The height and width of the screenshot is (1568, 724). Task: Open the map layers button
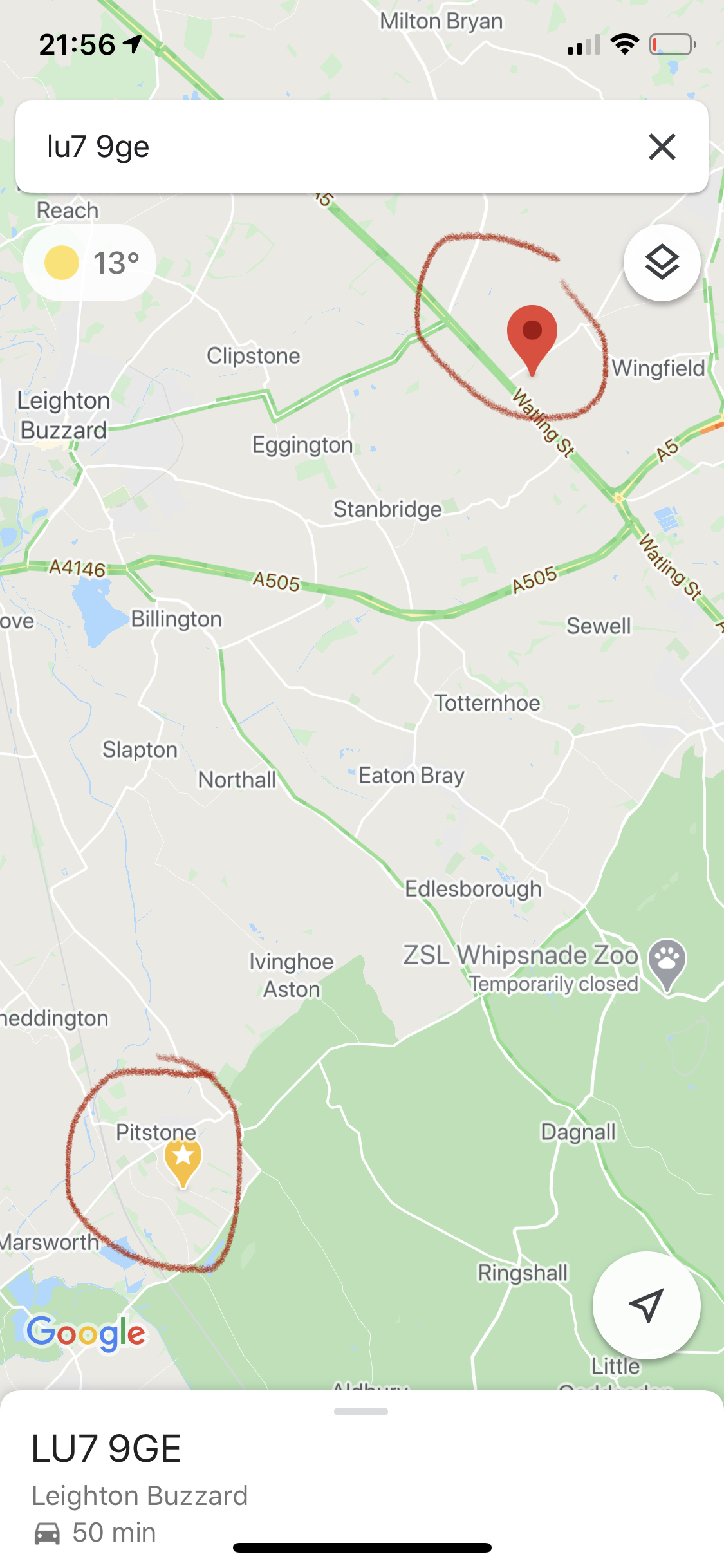pos(662,263)
